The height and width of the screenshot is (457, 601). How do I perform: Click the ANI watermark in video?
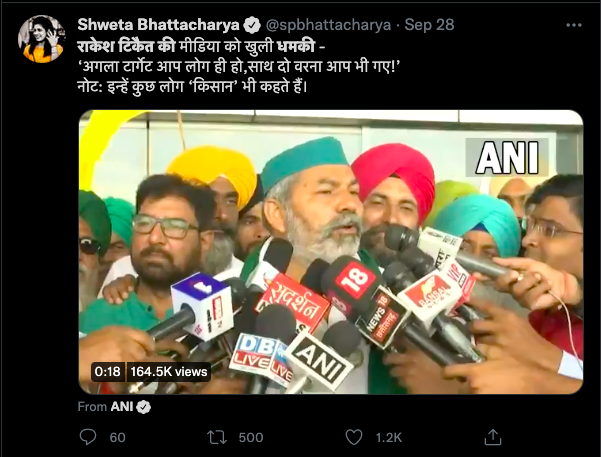(507, 158)
